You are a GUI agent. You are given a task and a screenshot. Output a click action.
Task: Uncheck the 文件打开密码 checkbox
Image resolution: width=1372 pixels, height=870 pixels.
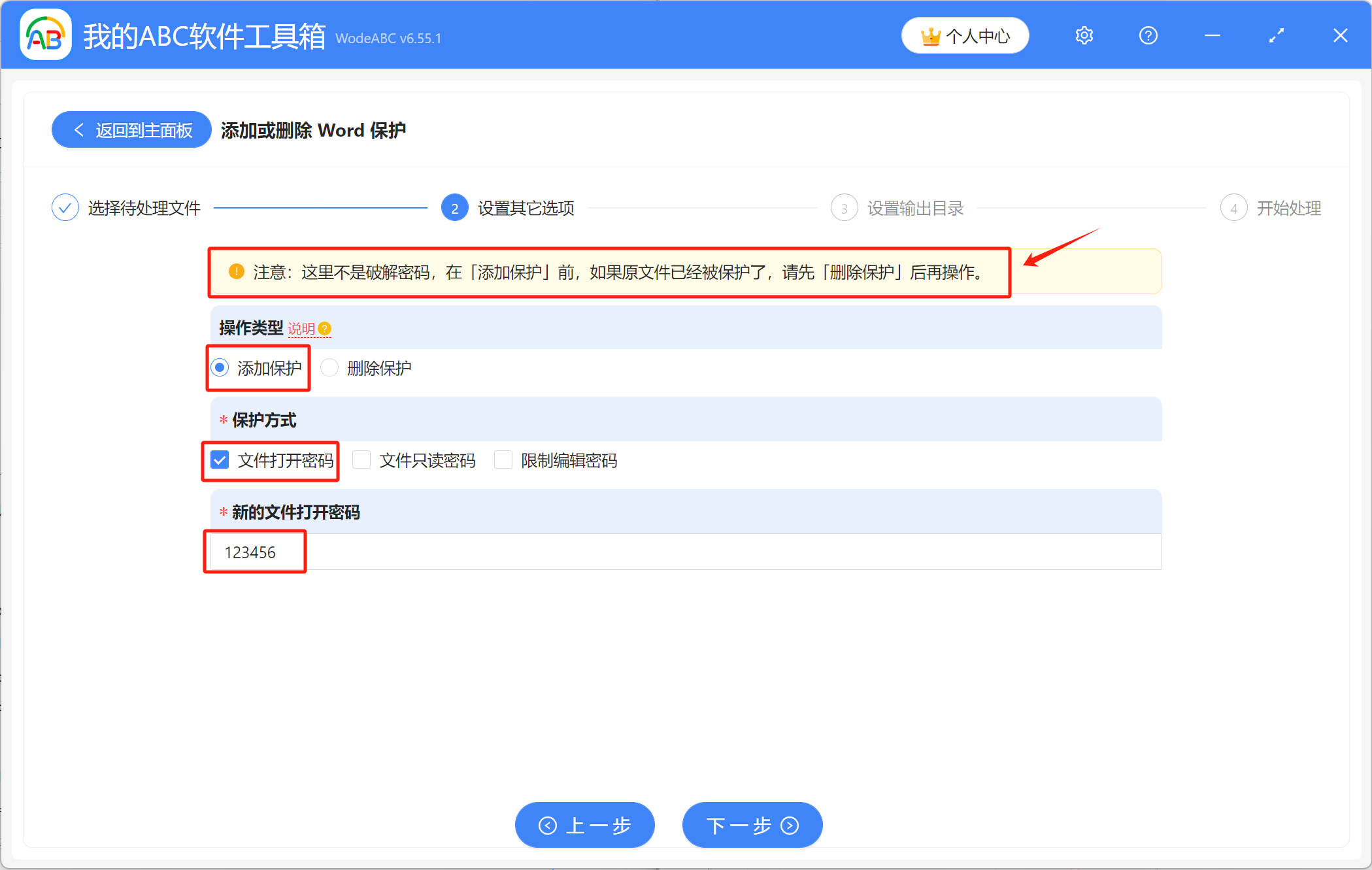click(220, 460)
